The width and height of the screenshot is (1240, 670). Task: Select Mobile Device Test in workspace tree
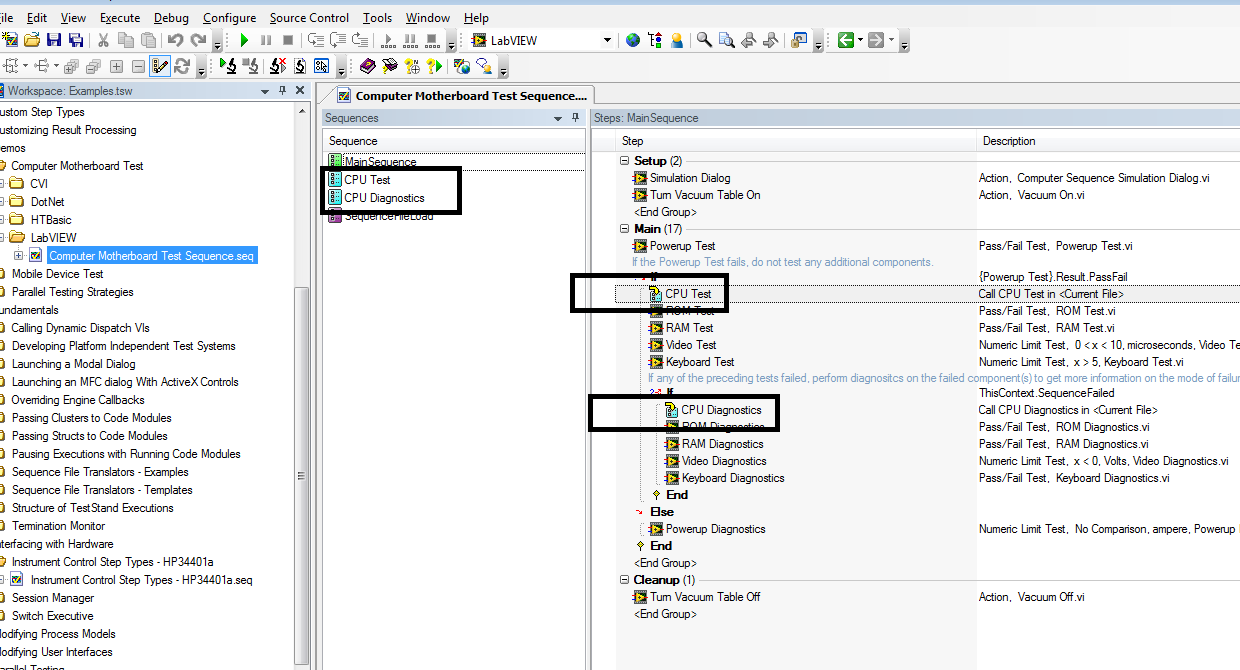point(57,274)
